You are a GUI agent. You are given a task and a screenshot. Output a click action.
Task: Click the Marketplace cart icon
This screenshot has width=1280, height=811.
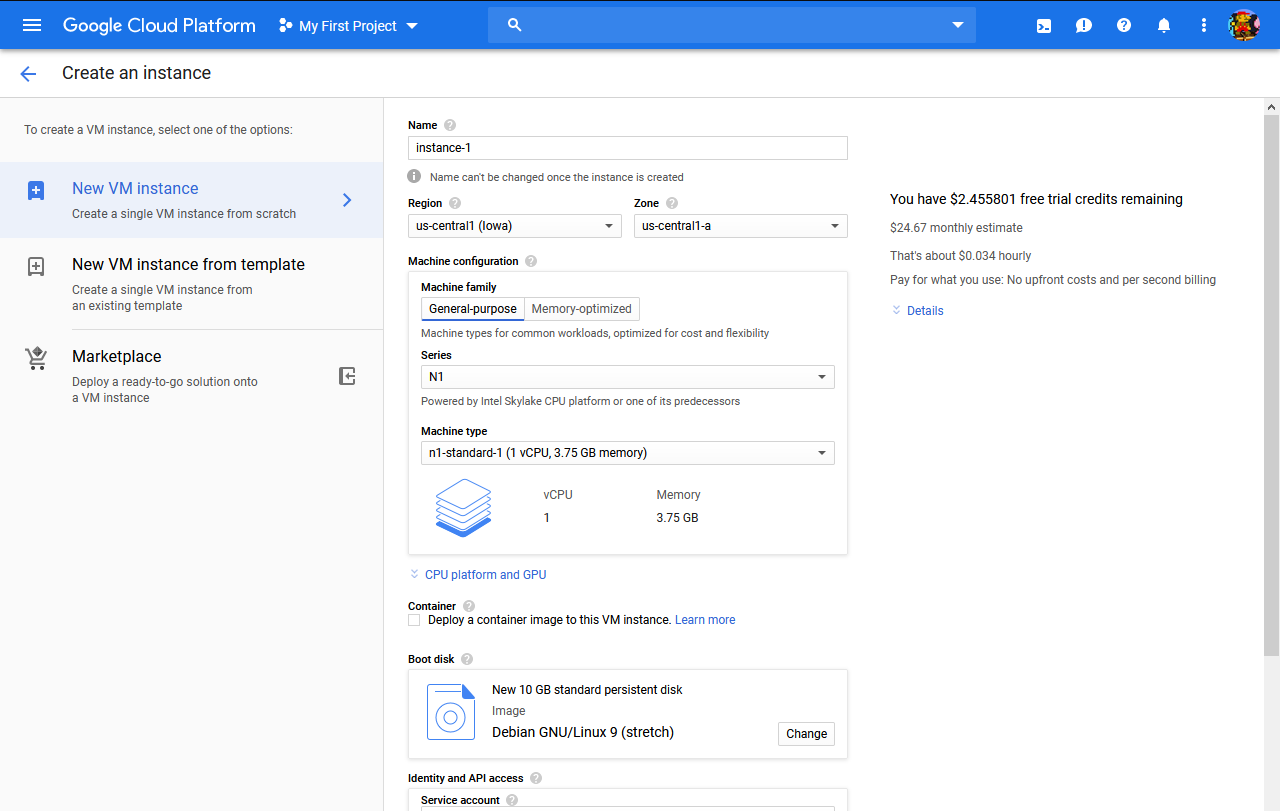pos(36,358)
